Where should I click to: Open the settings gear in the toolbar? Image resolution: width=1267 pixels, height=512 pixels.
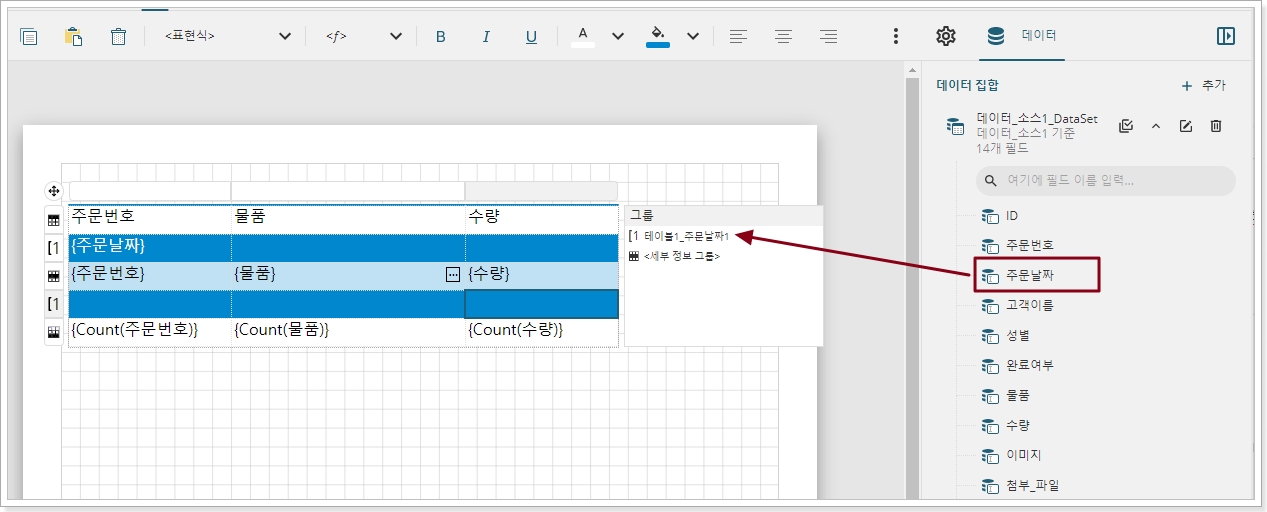945,36
